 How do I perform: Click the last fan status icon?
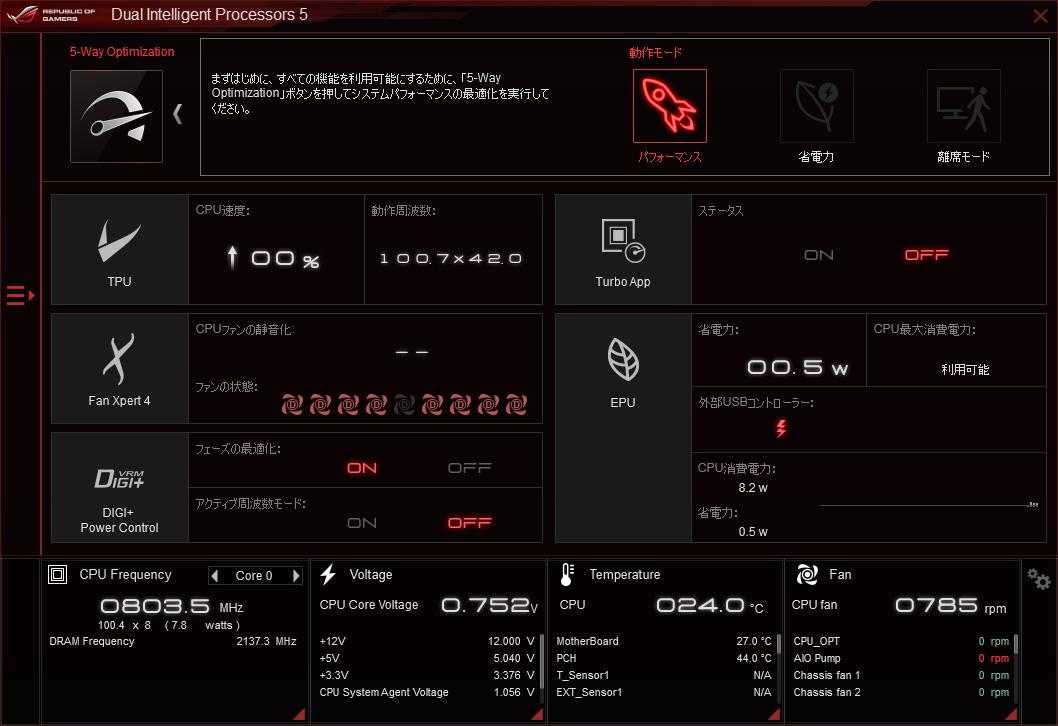point(516,404)
